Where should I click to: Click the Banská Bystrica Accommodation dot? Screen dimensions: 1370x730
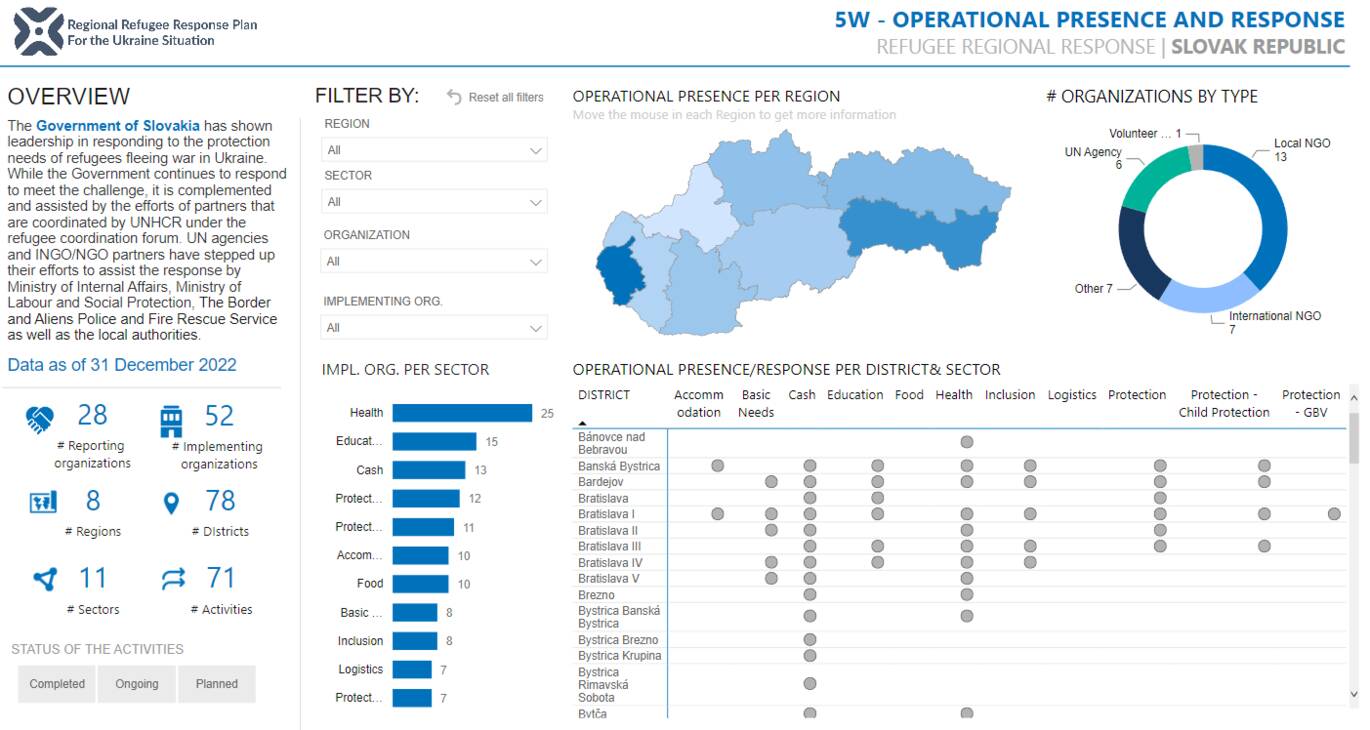pyautogui.click(x=717, y=466)
